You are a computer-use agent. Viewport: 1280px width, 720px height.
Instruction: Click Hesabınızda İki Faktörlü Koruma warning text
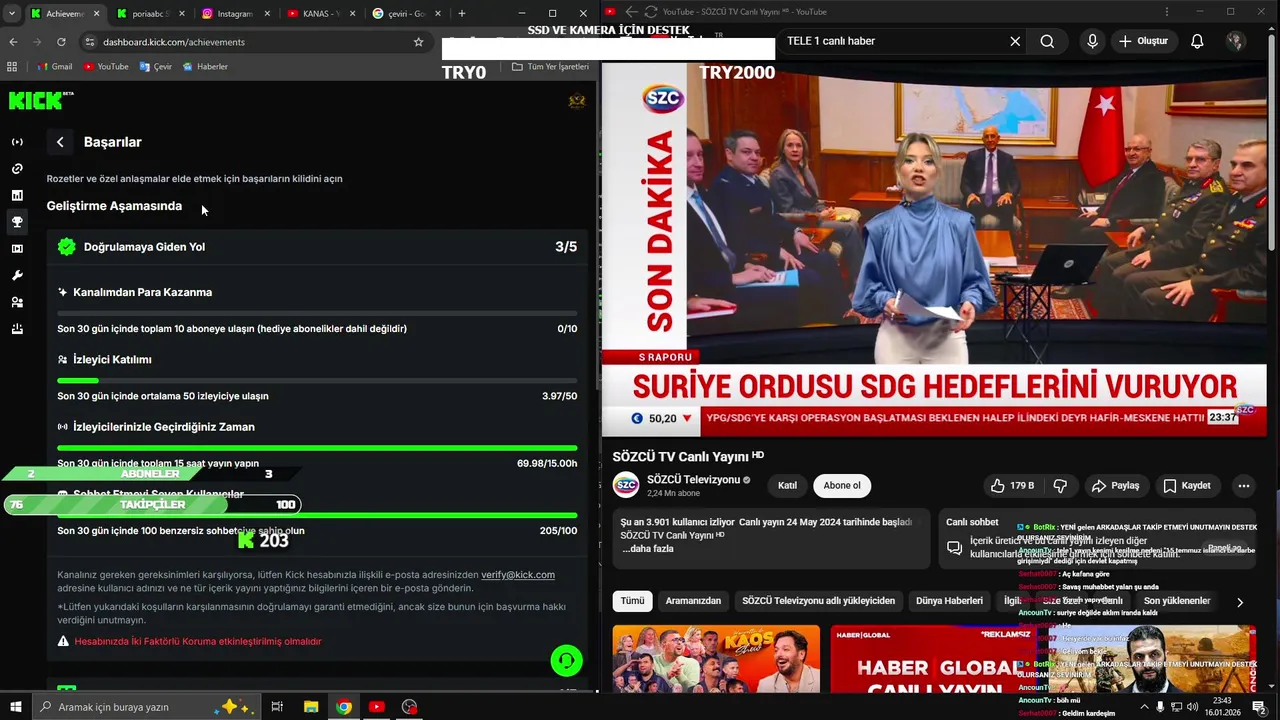point(197,641)
